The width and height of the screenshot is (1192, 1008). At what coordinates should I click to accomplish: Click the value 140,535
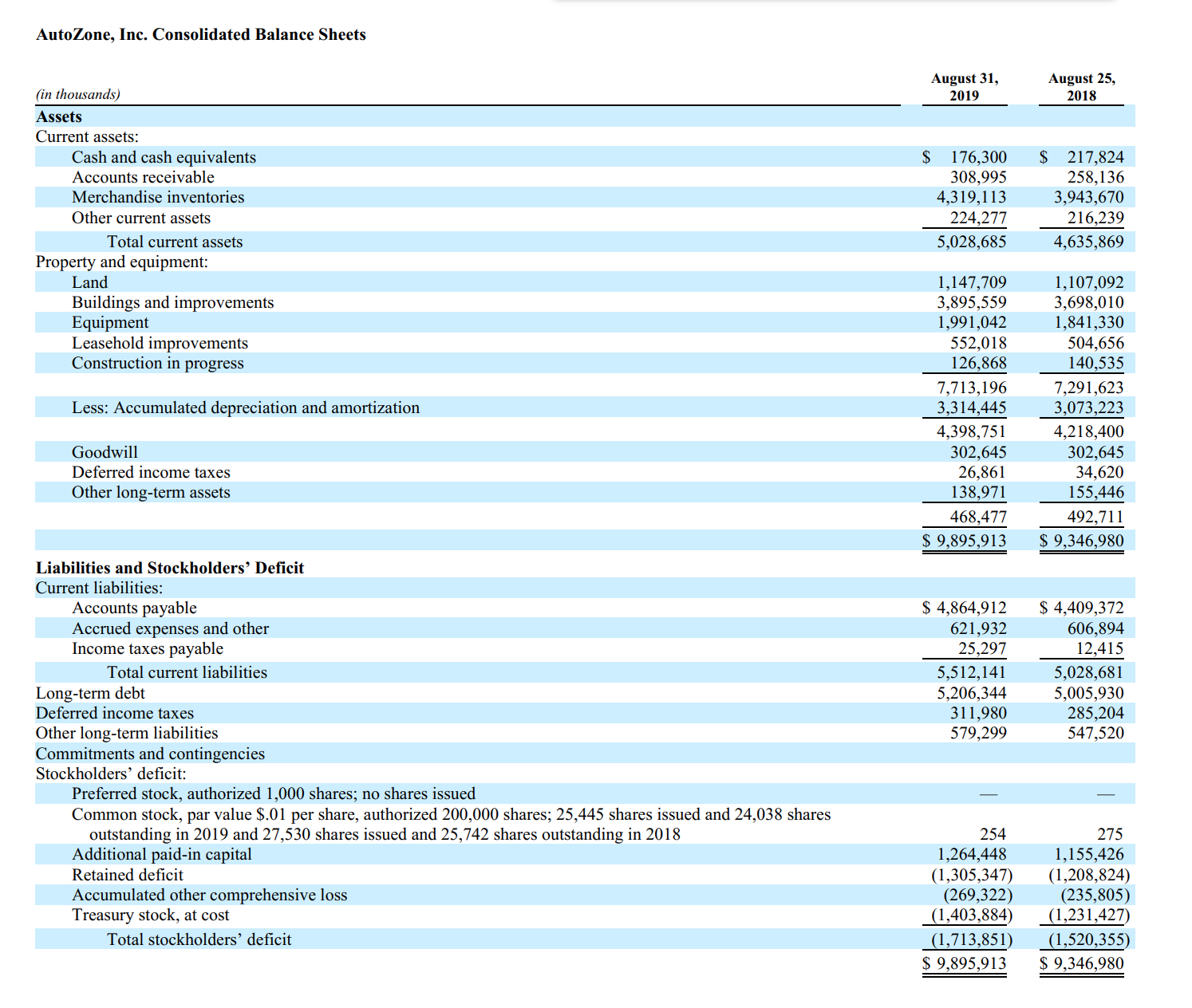pyautogui.click(x=1095, y=363)
